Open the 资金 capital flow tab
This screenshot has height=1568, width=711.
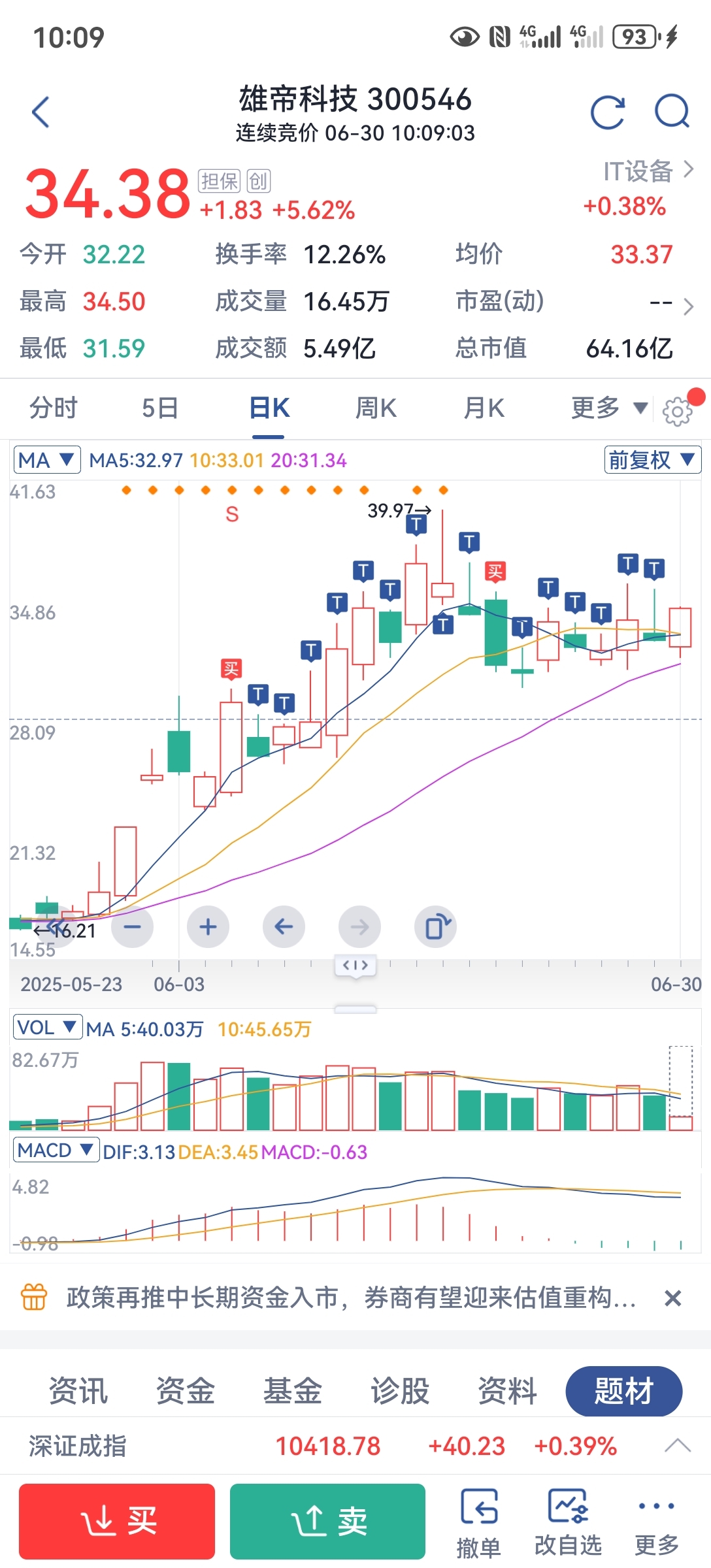tap(185, 1390)
